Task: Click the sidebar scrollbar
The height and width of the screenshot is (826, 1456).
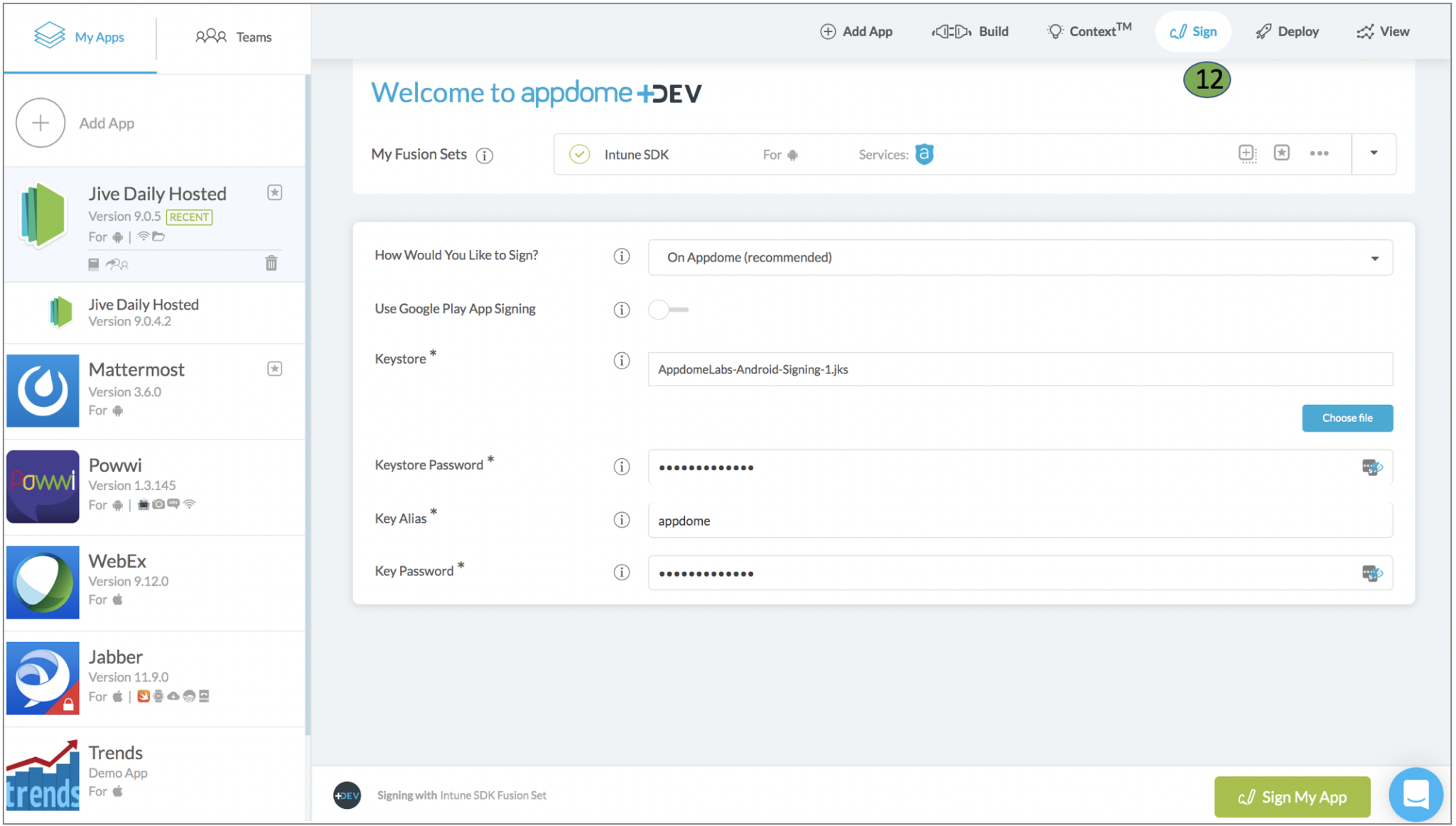Action: click(x=308, y=405)
